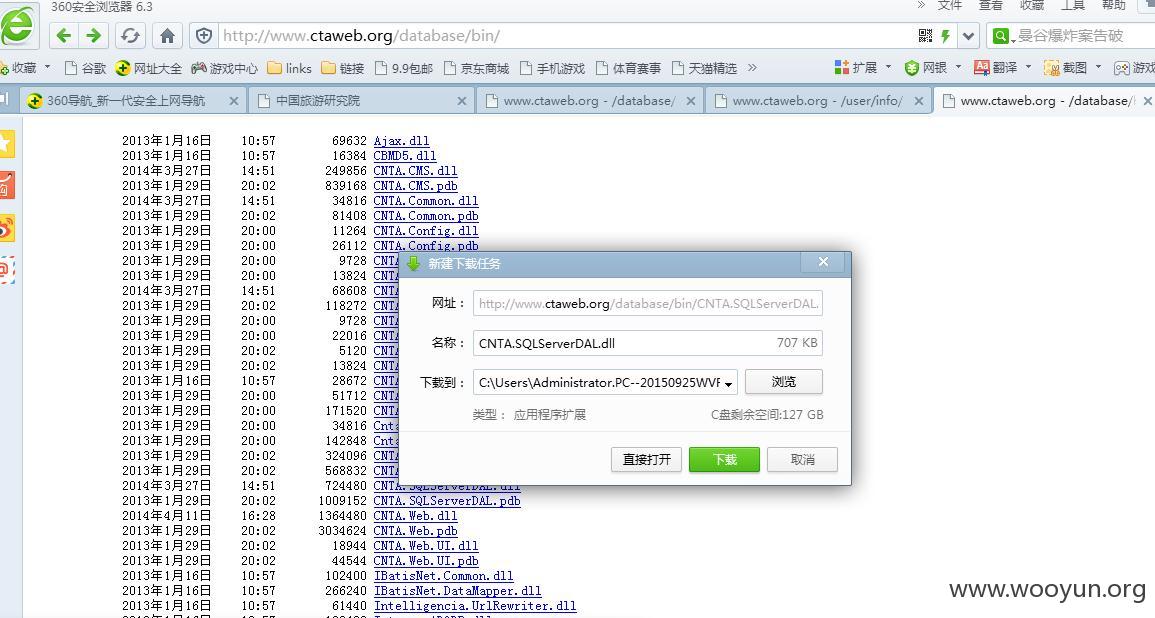Open the 收藏 favorites star button

[19, 68]
